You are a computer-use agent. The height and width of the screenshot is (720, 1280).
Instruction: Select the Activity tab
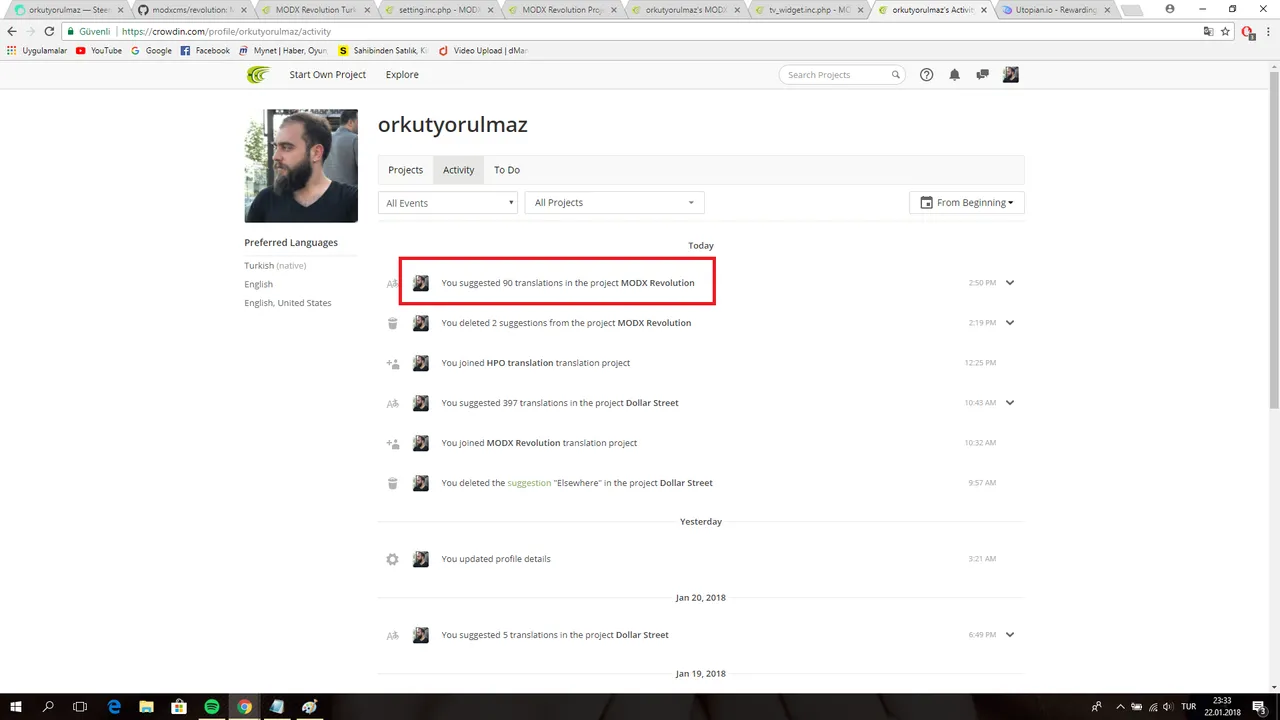click(459, 170)
